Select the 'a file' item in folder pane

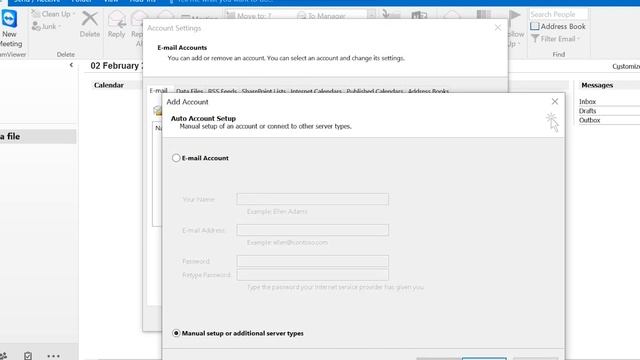pyautogui.click(x=38, y=137)
